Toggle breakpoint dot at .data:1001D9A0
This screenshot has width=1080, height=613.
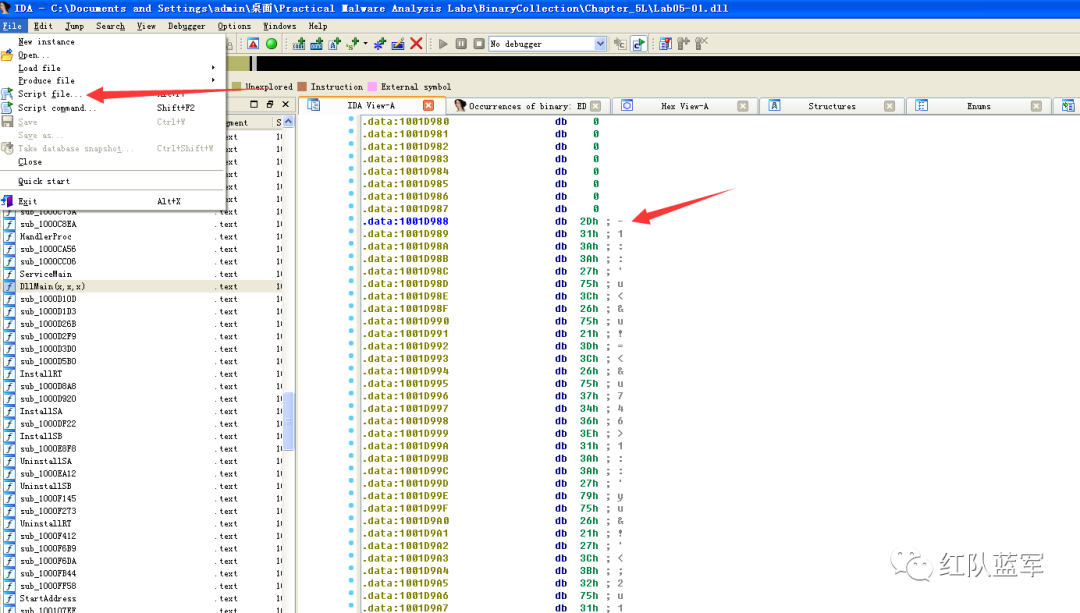[x=351, y=519]
